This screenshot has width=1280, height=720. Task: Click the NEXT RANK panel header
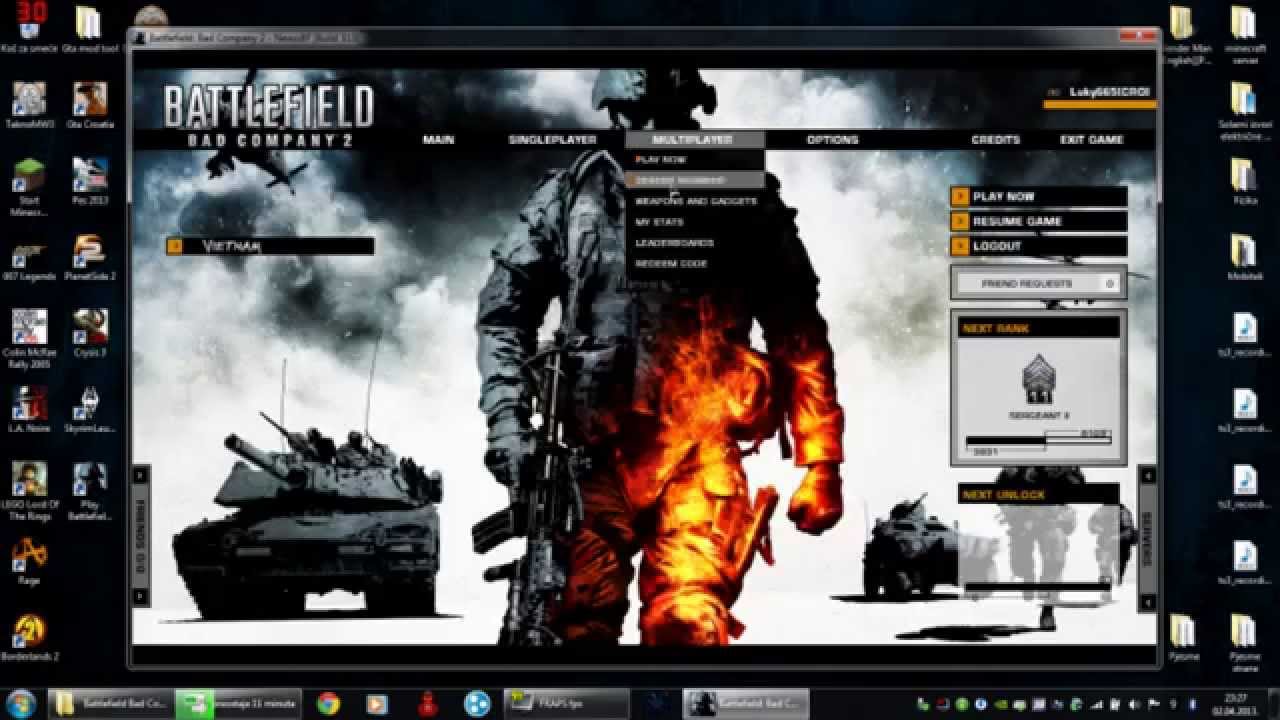tap(1038, 328)
